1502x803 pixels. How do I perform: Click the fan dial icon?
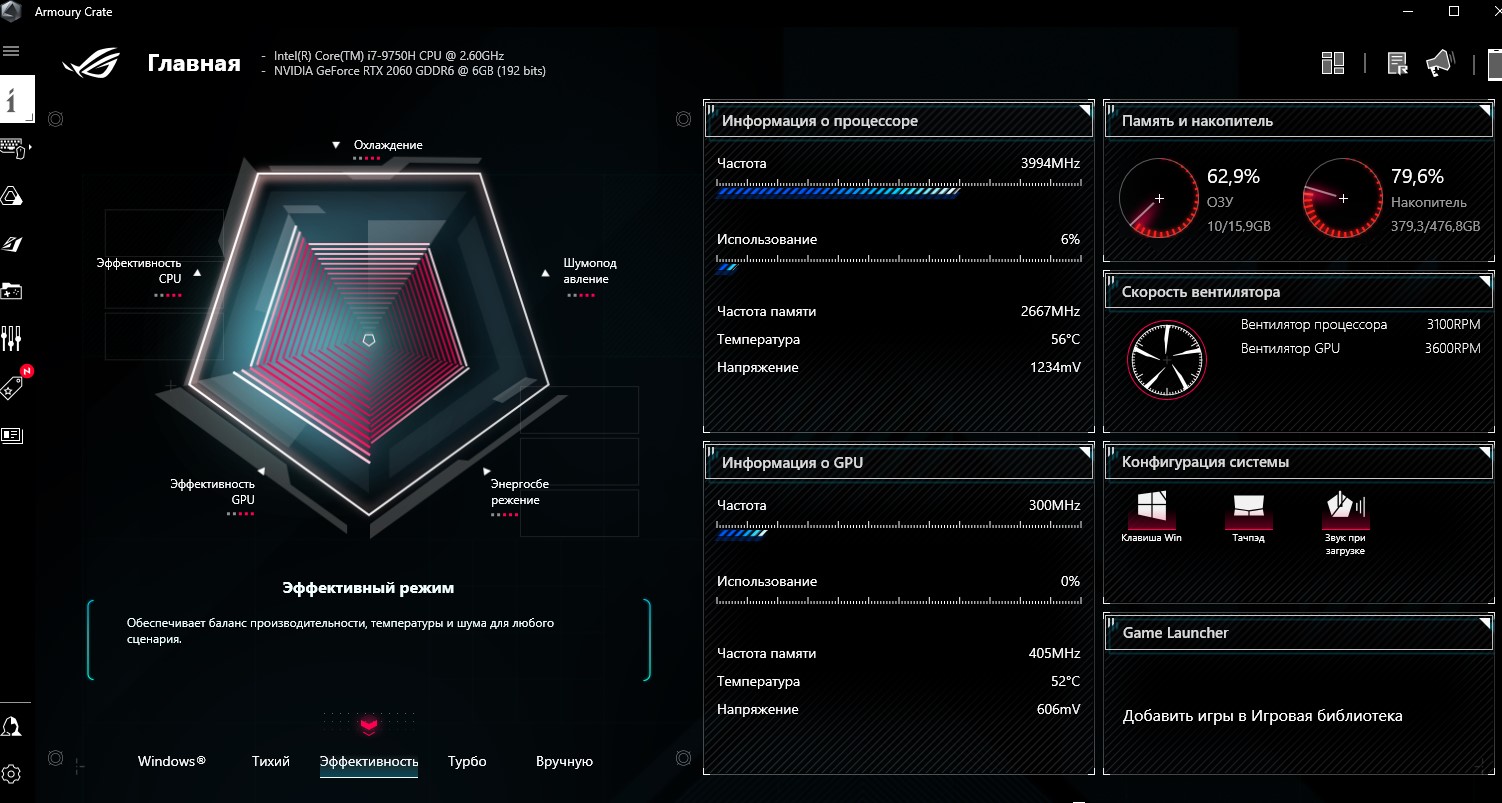click(x=1167, y=359)
